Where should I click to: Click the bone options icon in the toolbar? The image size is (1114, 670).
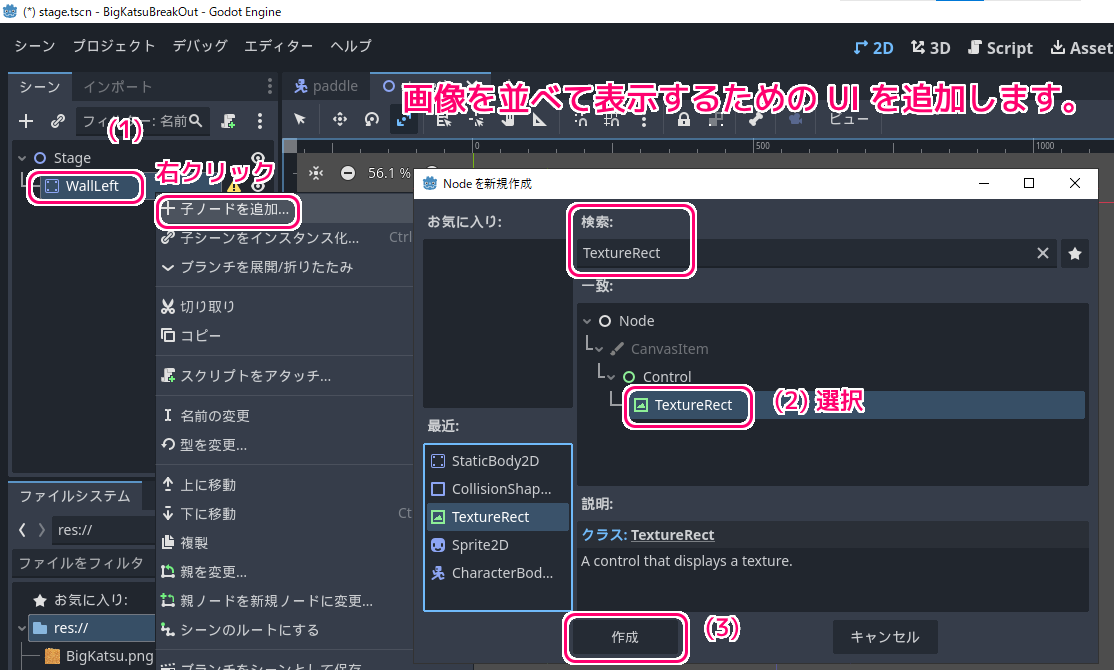point(756,119)
